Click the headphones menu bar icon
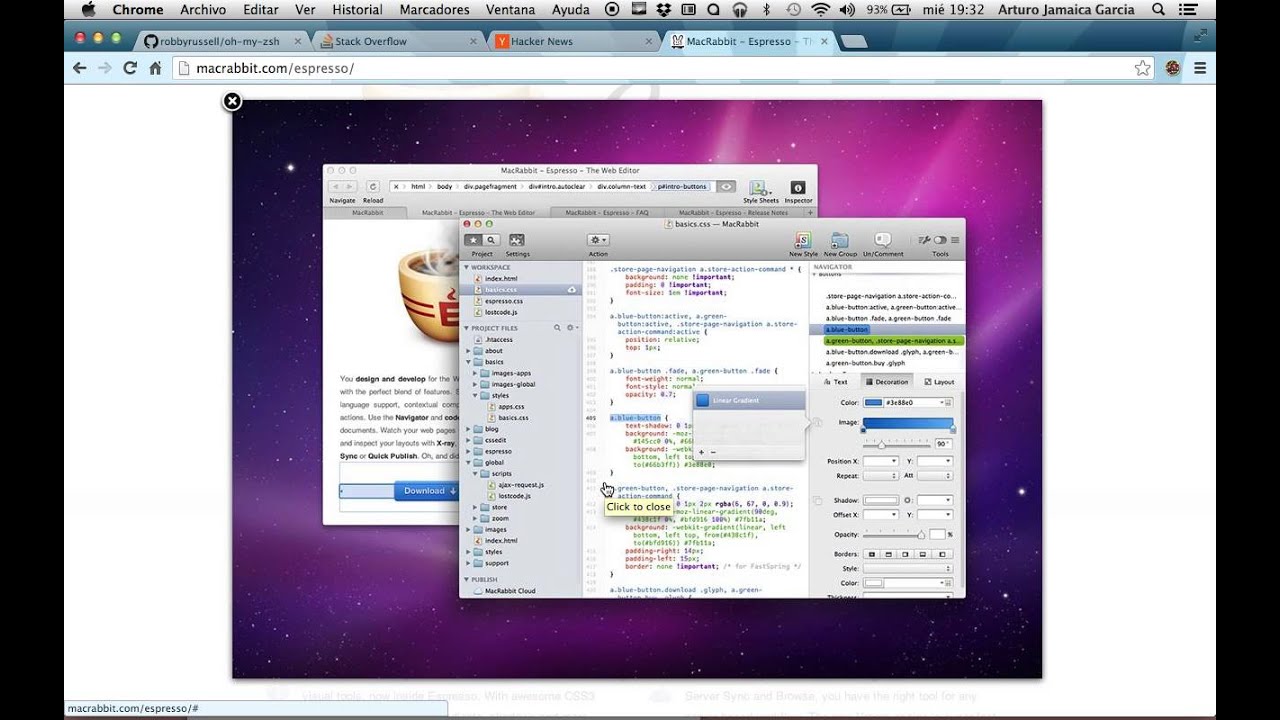1280x720 pixels. (x=739, y=10)
